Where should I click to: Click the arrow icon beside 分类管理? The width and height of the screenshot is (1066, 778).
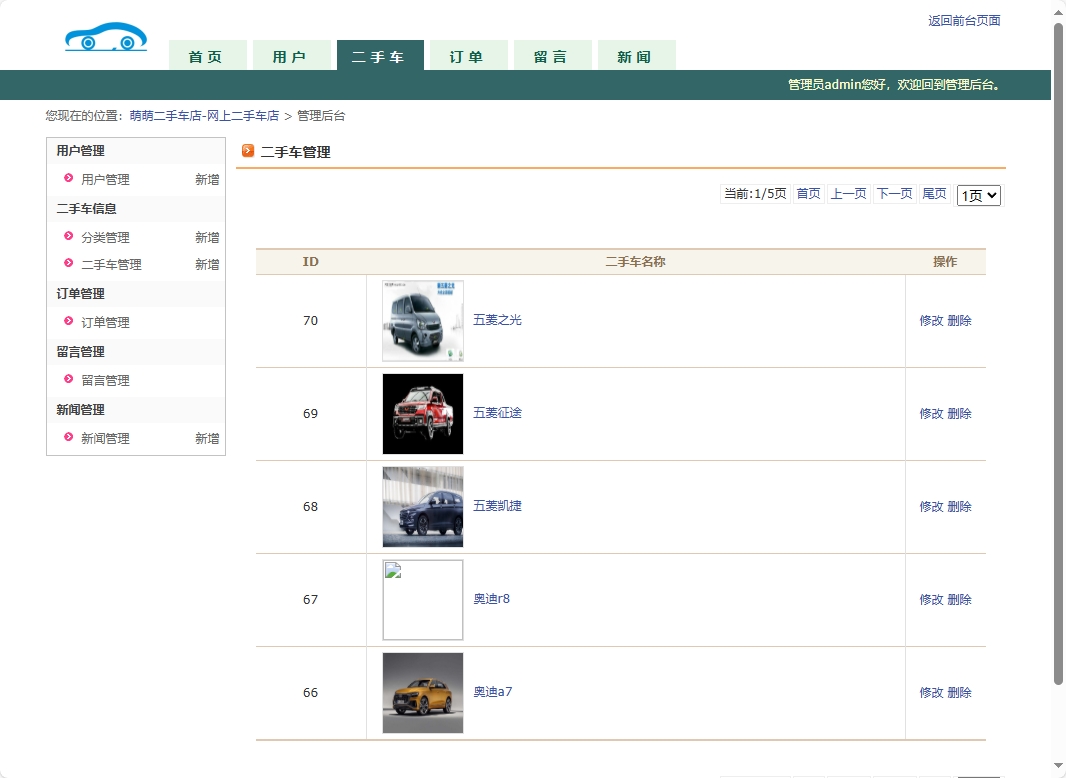tap(68, 238)
